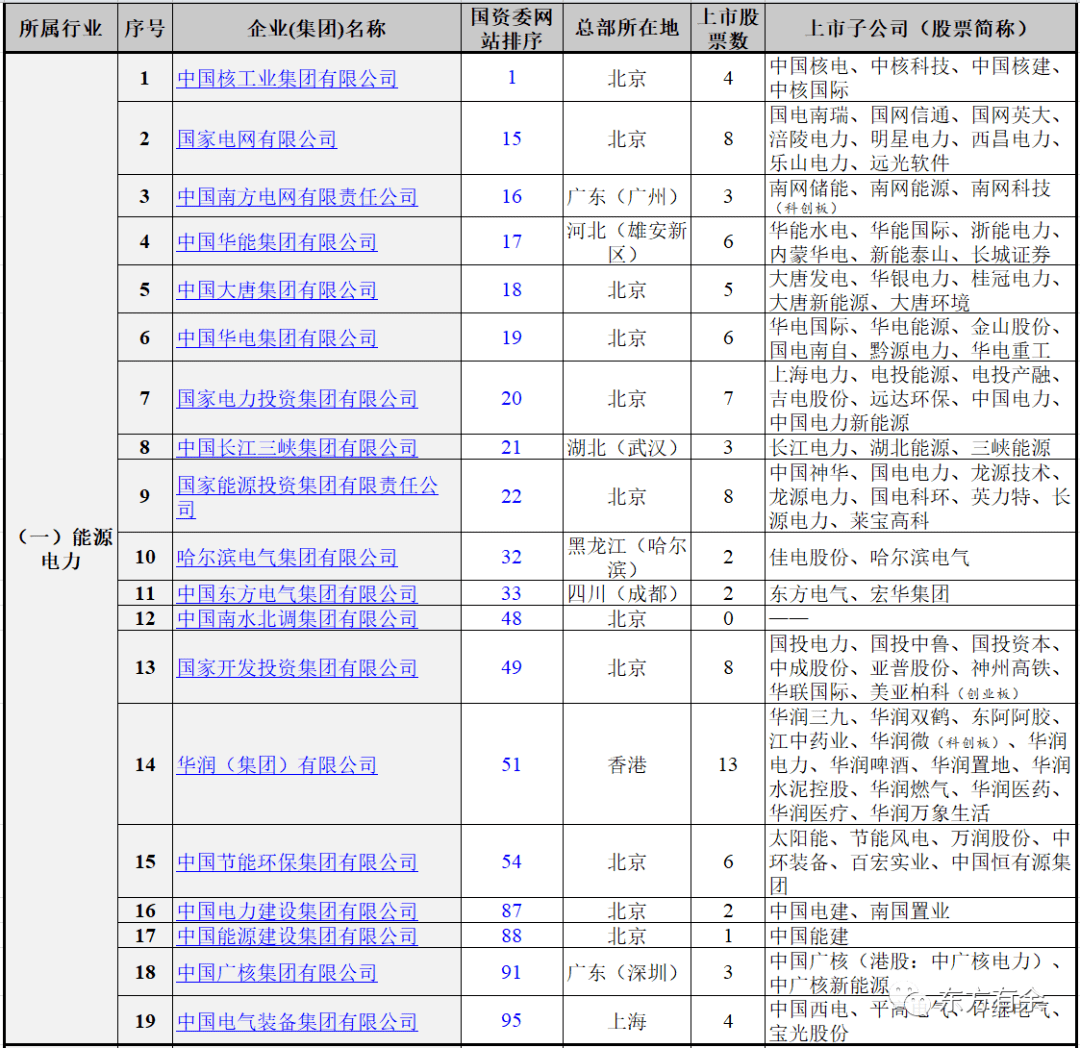Open the 中国华能集团有限公司 link
This screenshot has height=1048, width=1080.
(277, 242)
